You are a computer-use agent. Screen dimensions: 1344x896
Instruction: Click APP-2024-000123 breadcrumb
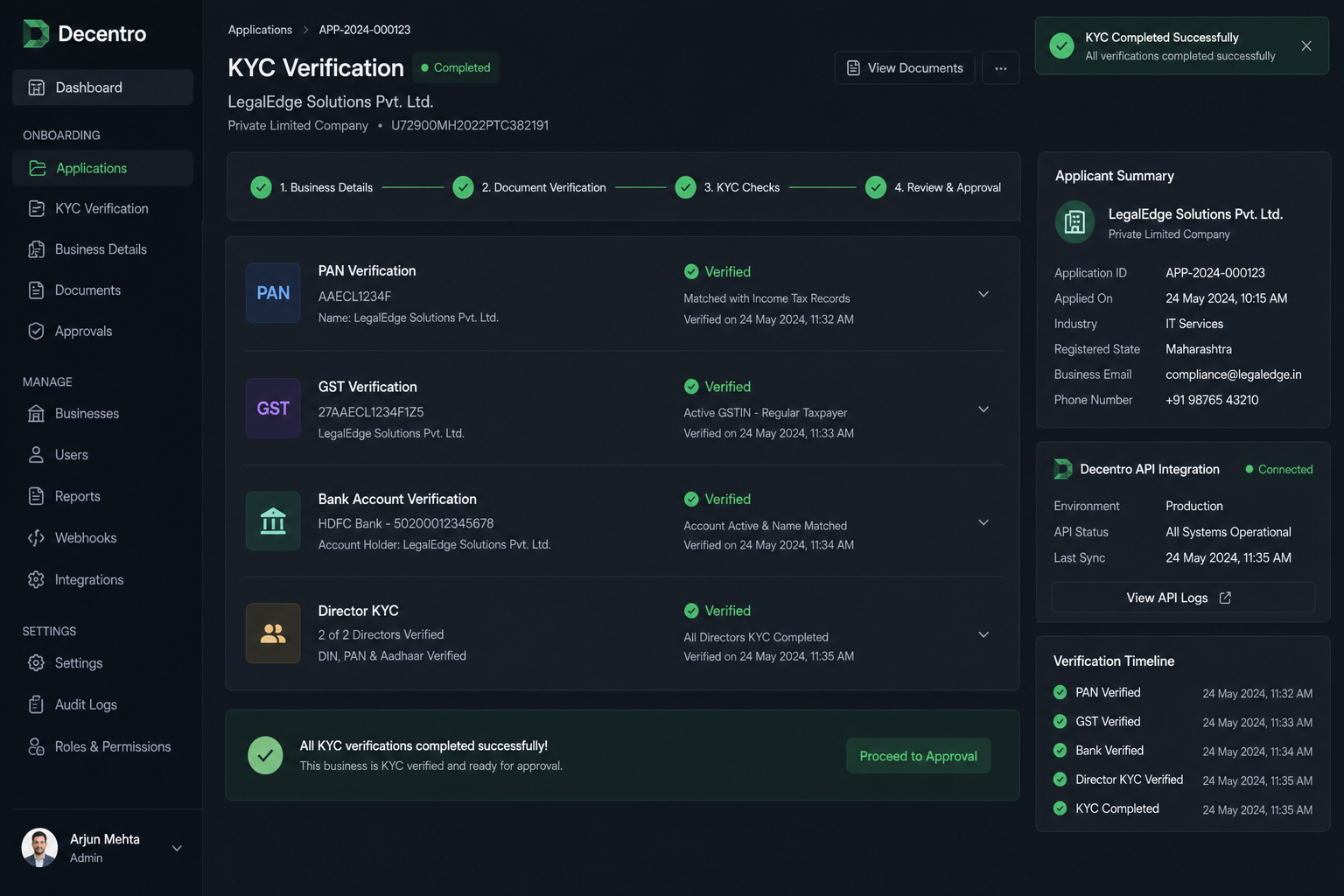click(x=364, y=30)
